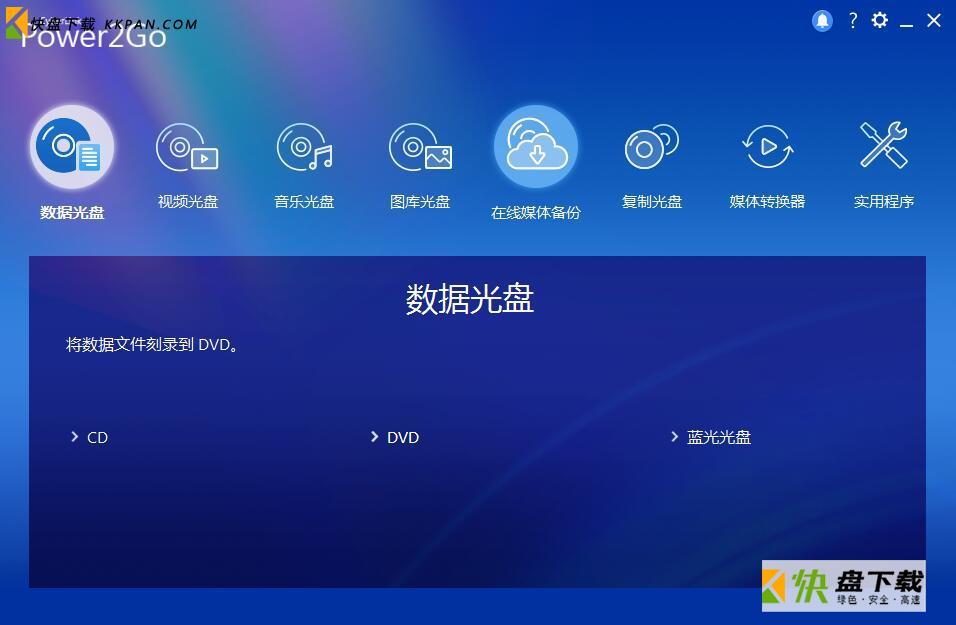This screenshot has width=956, height=625.
Task: Click the 实用程序 label
Action: point(883,202)
